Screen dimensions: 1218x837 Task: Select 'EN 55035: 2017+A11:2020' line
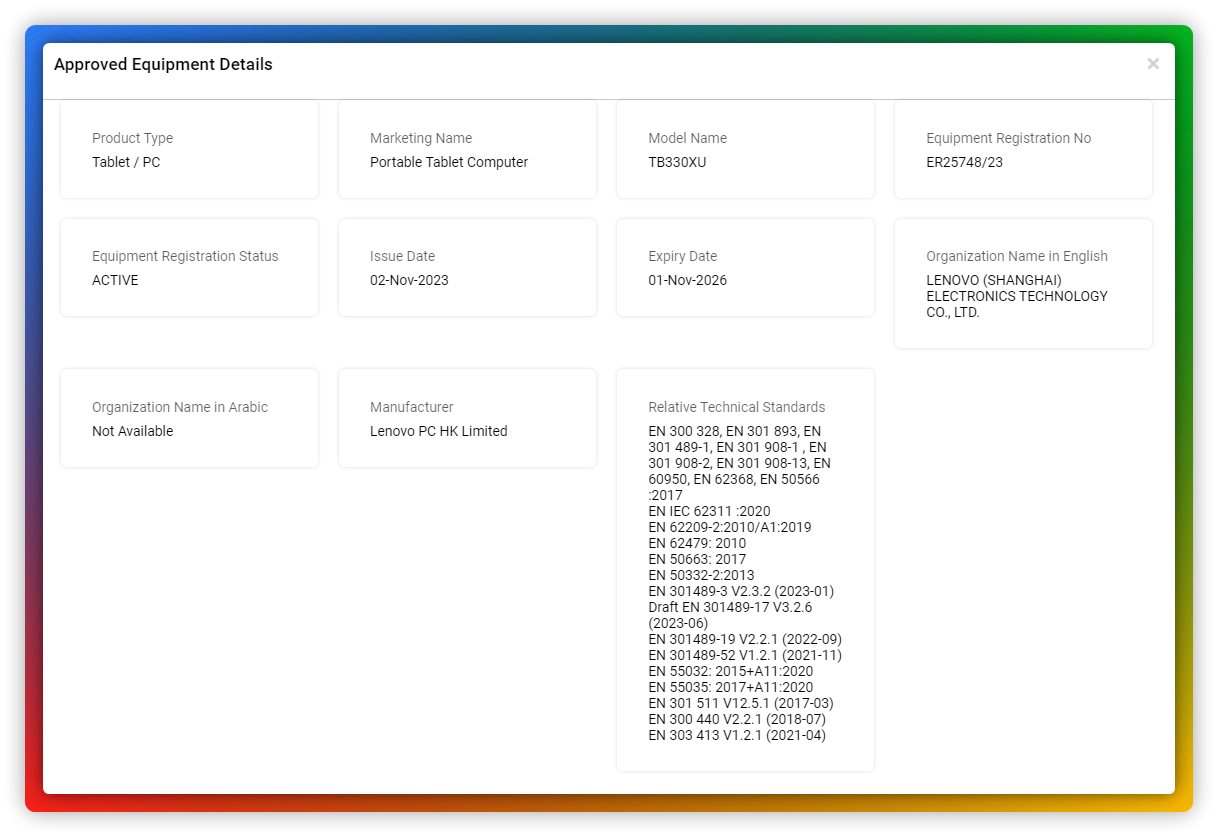(731, 687)
